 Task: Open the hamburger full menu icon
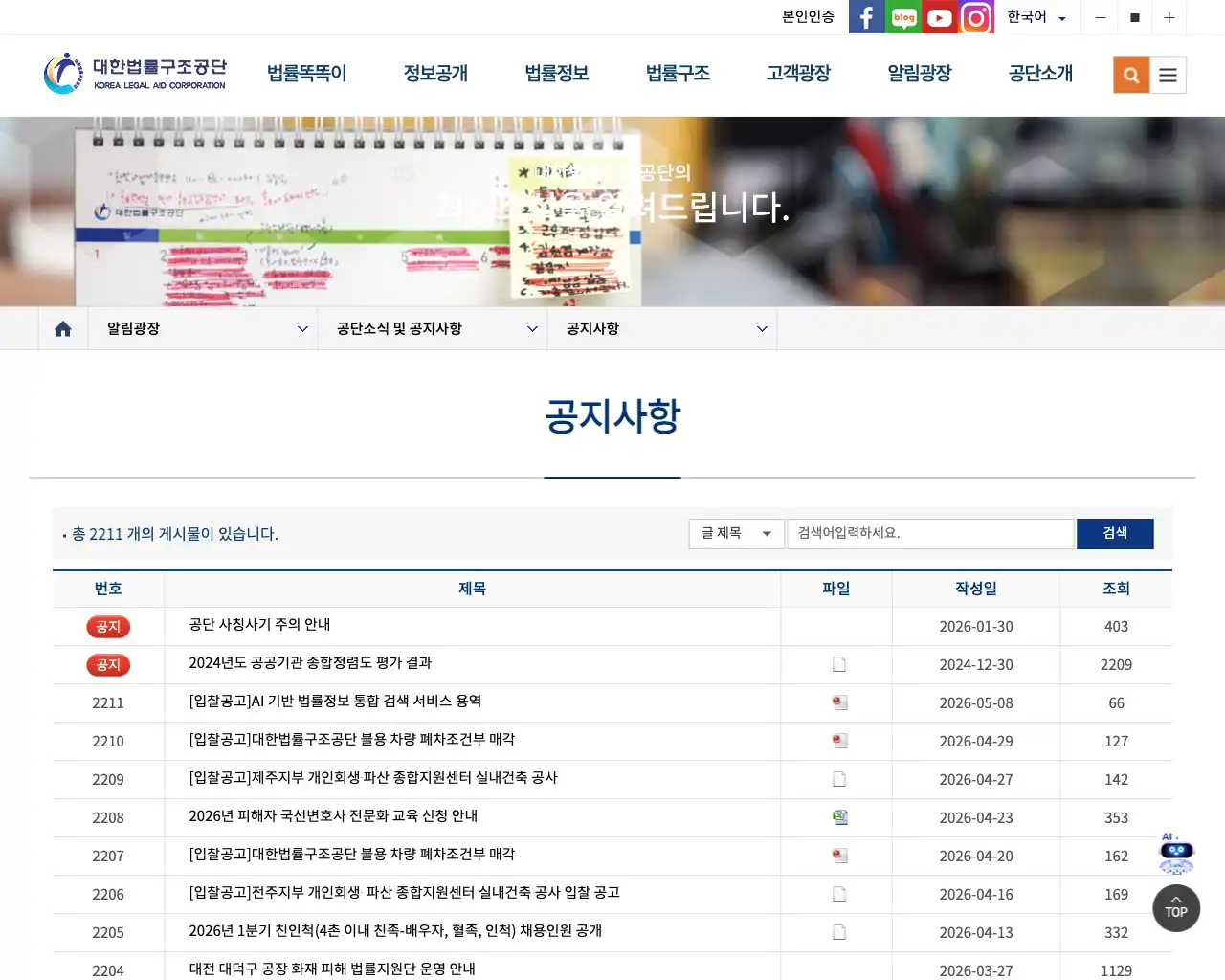coord(1168,75)
